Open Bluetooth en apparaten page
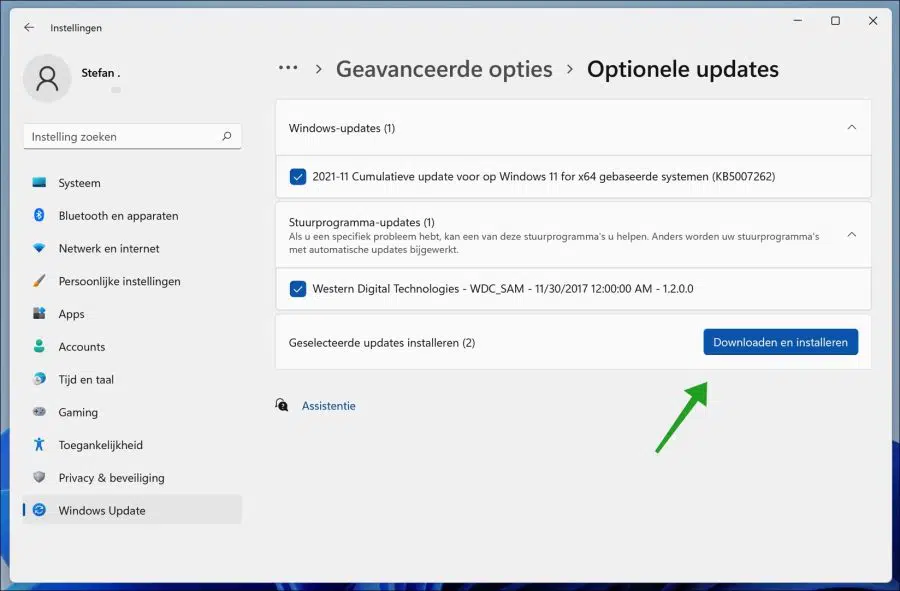The height and width of the screenshot is (591, 900). coord(132,215)
